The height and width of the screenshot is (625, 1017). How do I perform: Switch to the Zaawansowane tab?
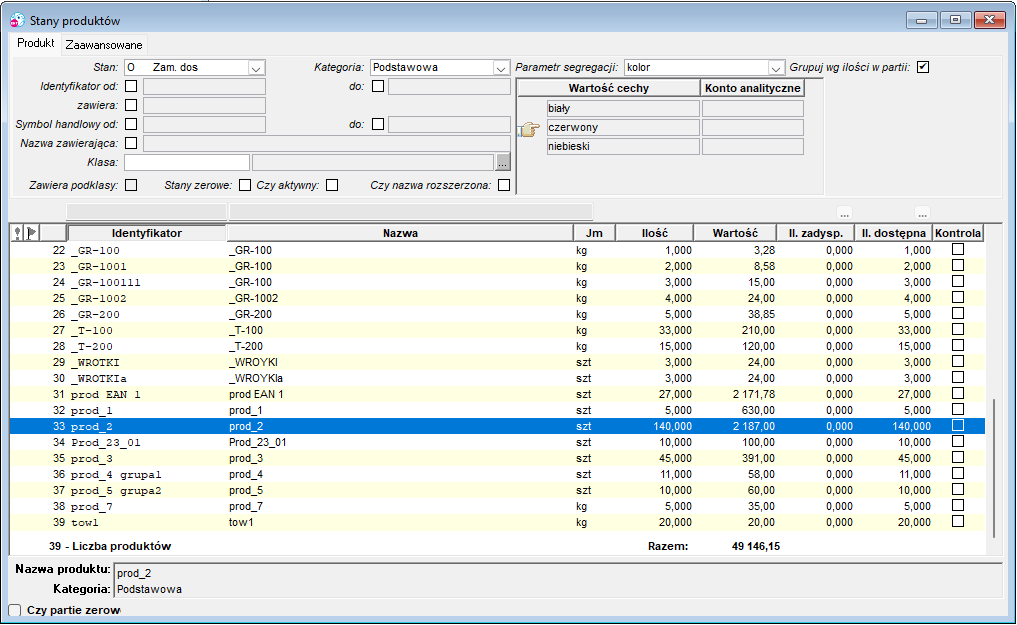(x=104, y=45)
